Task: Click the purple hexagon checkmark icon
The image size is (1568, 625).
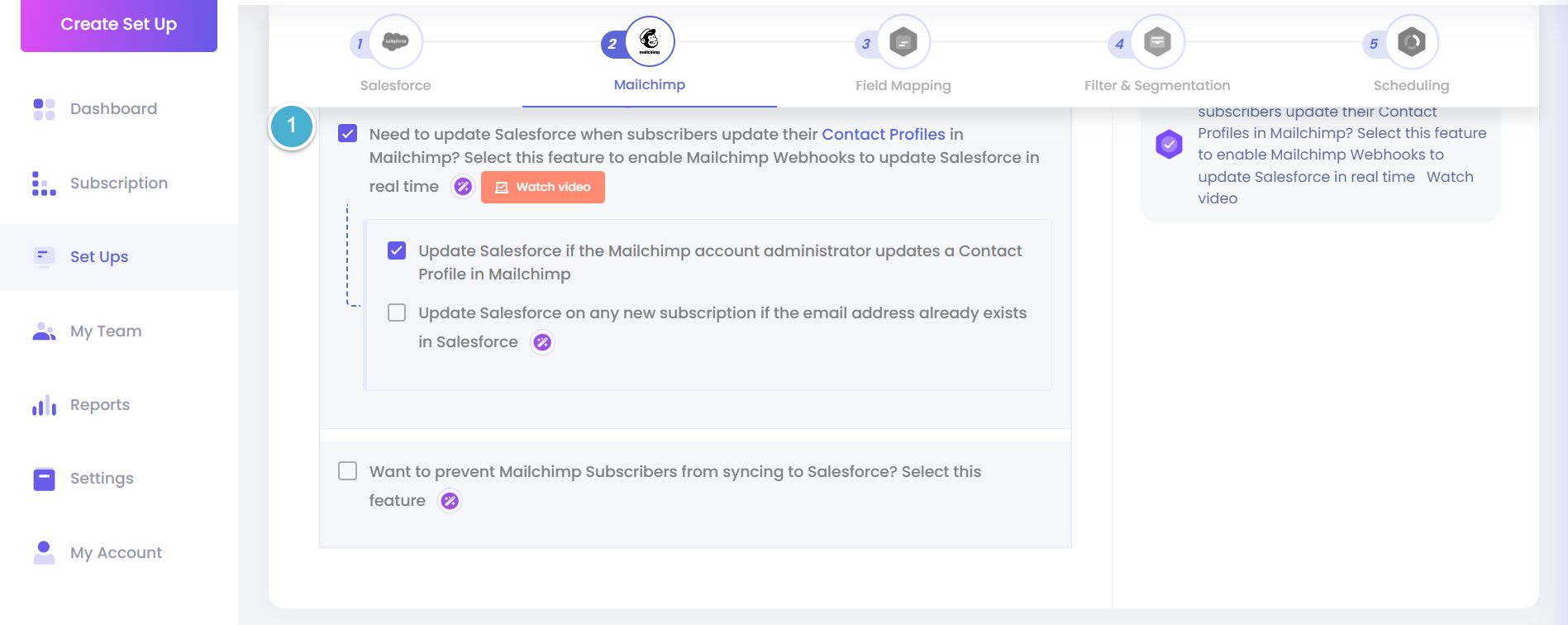Action: coord(1169,145)
